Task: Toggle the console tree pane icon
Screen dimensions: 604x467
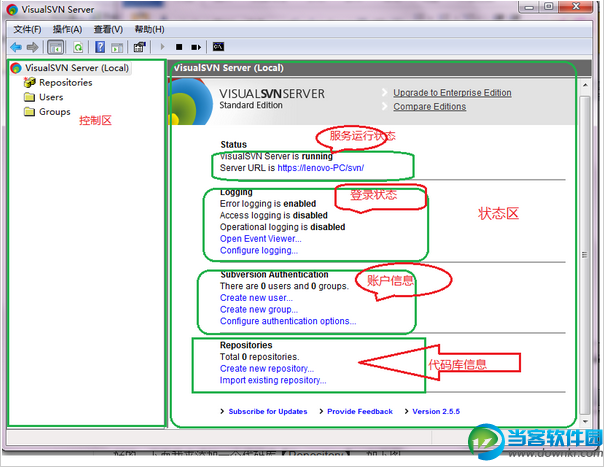Action: [55, 47]
